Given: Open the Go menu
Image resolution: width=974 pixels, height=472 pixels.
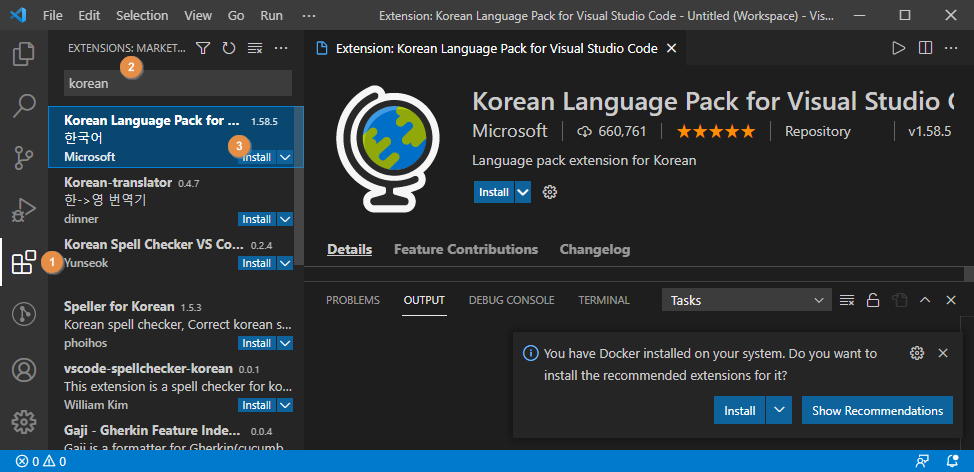Looking at the screenshot, I should (x=236, y=16).
